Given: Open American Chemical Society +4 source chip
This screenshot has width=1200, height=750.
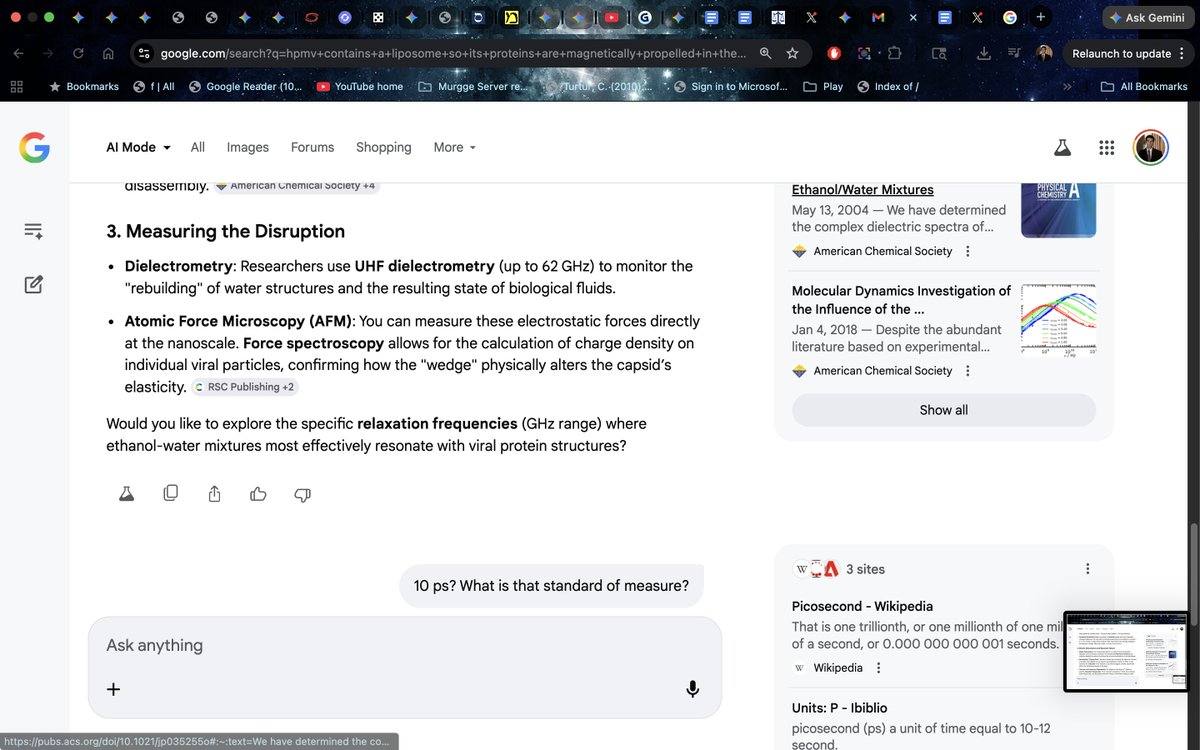Looking at the screenshot, I should 297,186.
